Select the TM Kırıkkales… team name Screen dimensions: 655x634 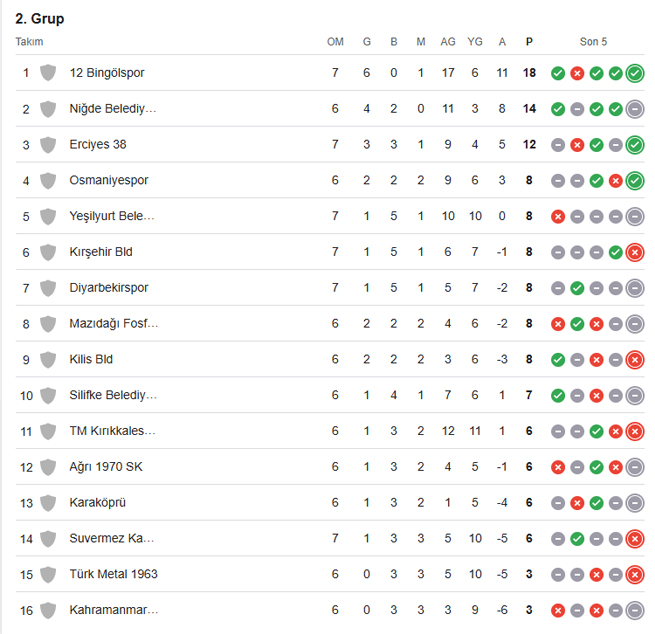[113, 431]
